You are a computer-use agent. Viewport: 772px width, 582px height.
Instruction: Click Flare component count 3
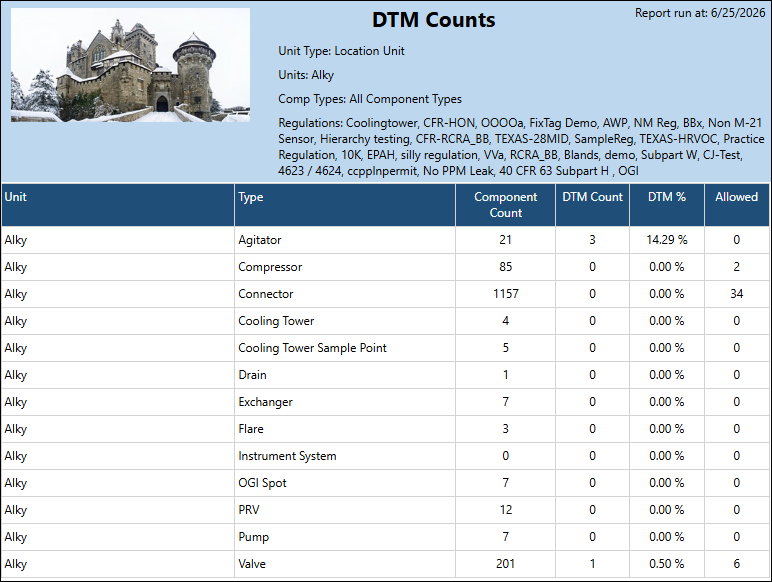pos(506,429)
